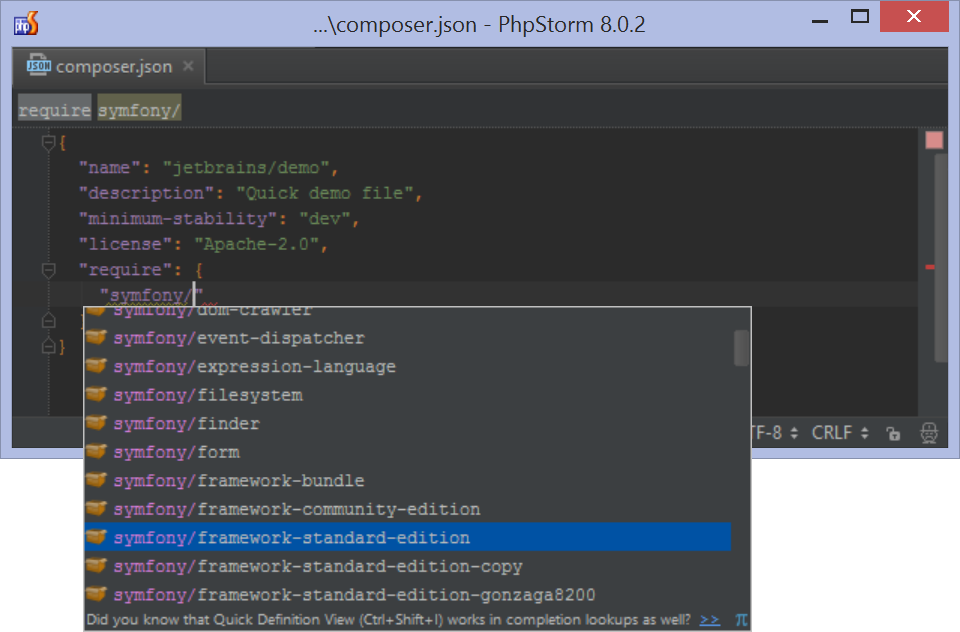Click the "require" key in the editor
960x632 pixels.
[x=126, y=270]
